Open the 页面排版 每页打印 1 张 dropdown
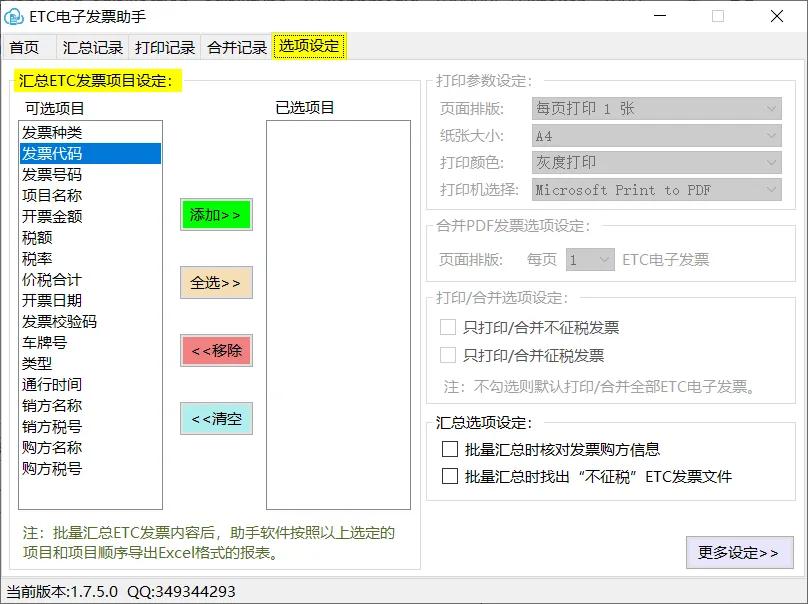Viewport: 808px width, 604px height. coord(656,109)
